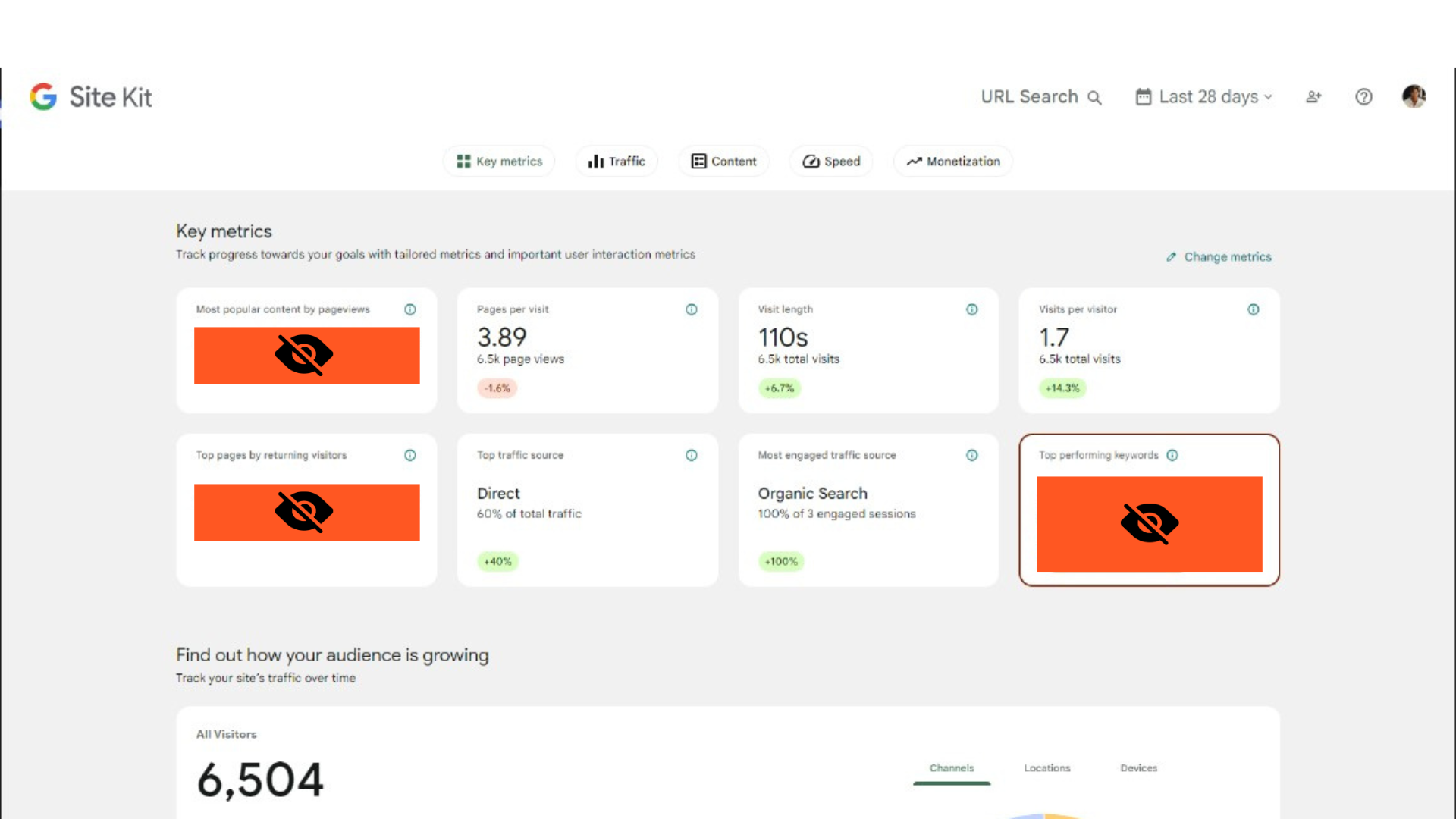Viewport: 1456px width, 819px height.
Task: Click info icon on Pages per visit card
Action: click(x=691, y=309)
